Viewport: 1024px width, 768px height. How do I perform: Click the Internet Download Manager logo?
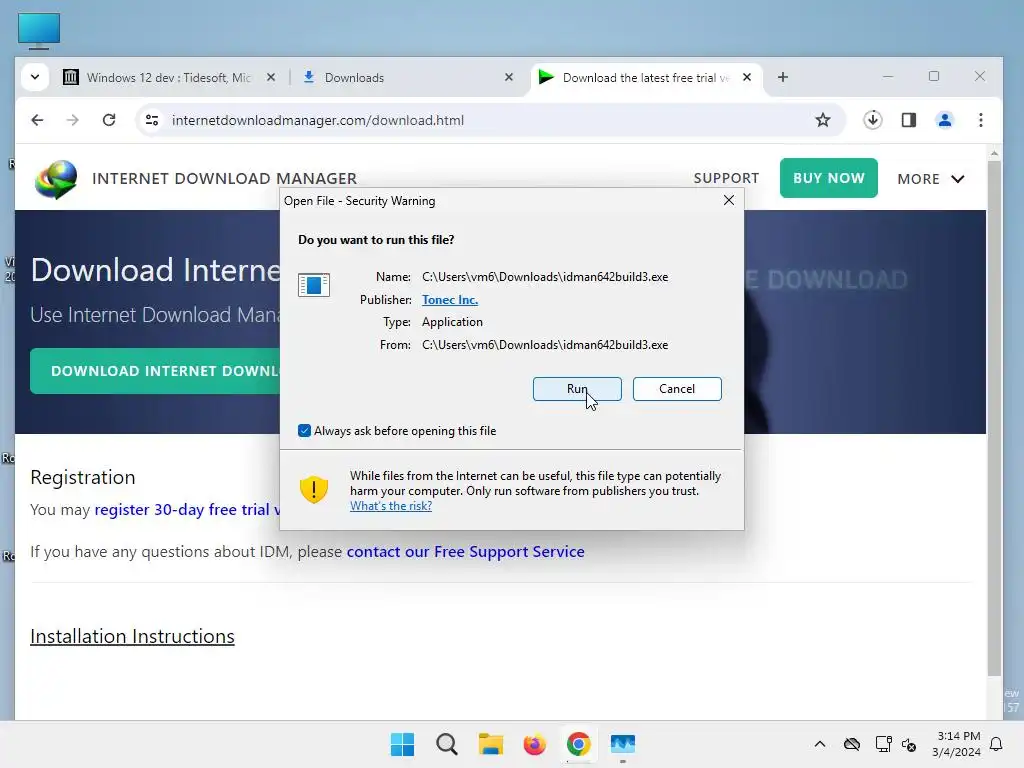56,179
